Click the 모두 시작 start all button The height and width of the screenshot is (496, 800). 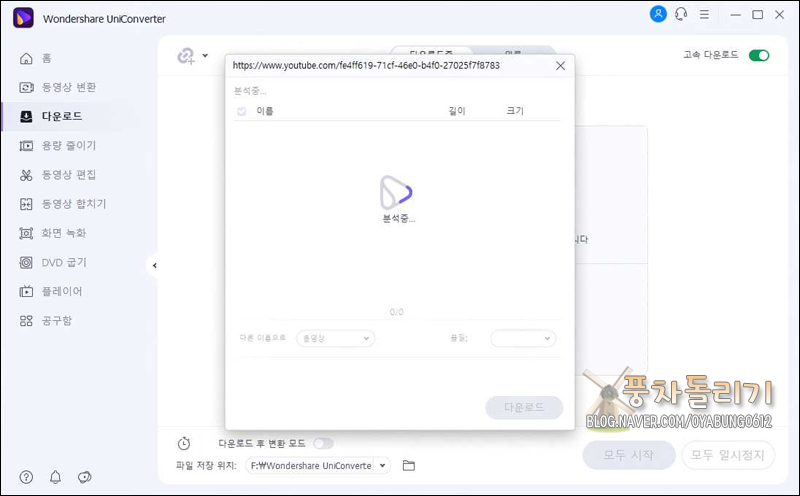(x=629, y=455)
